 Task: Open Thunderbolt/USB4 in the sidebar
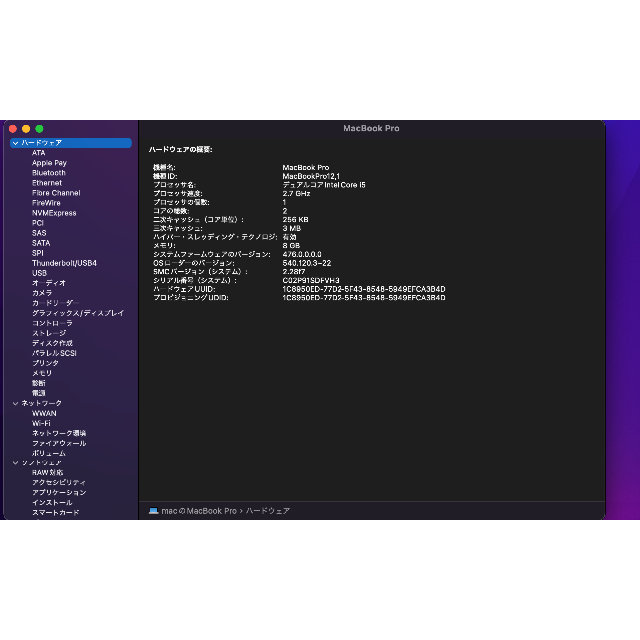pos(64,263)
